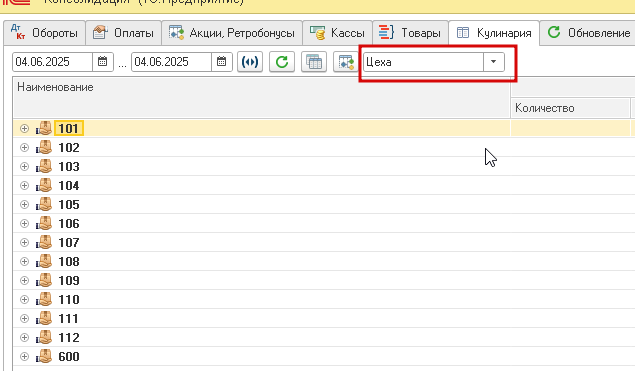635x371 pixels.
Task: Open the Цеха dropdown arrow
Action: tap(494, 62)
